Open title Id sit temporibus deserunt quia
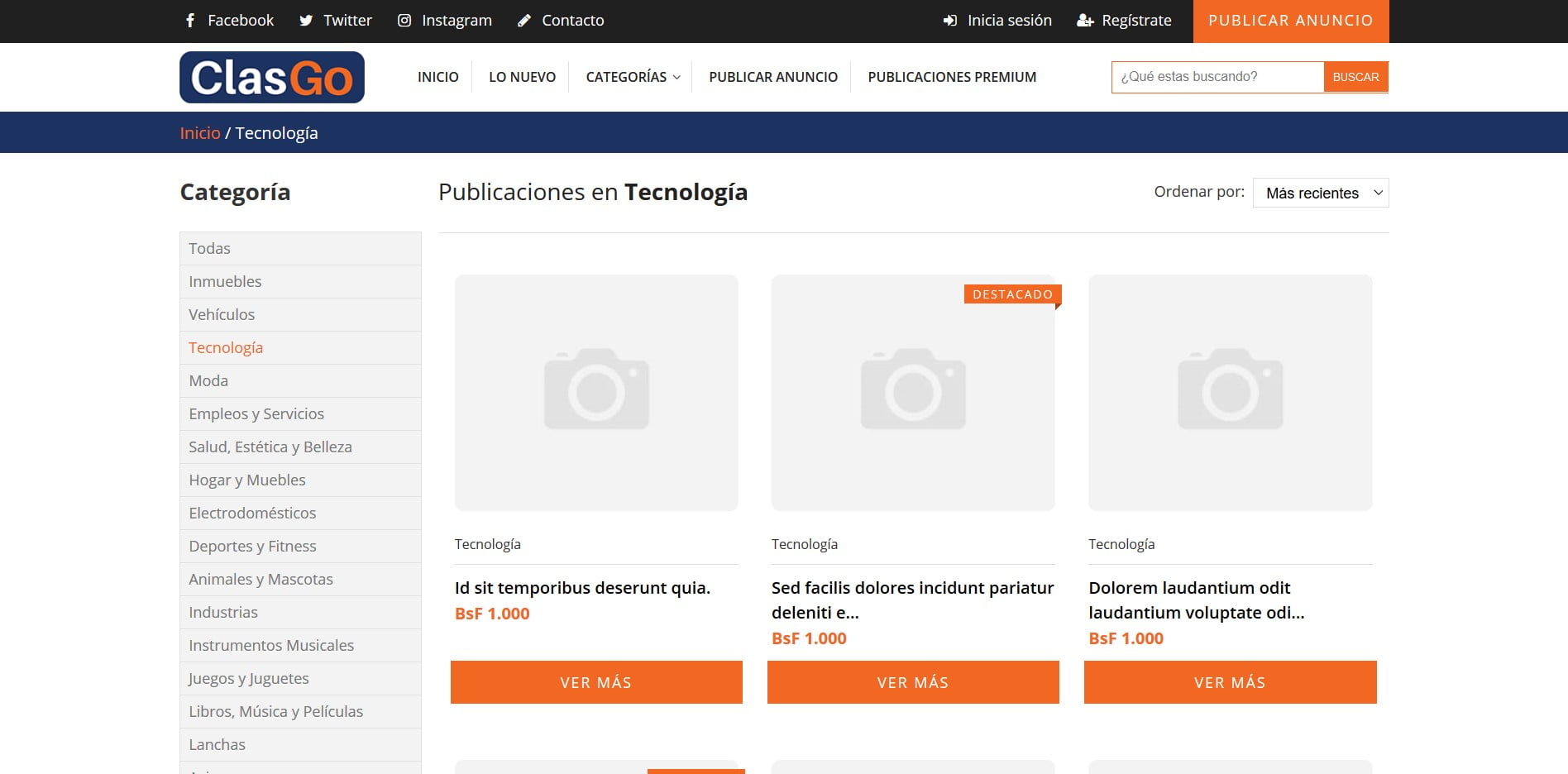Image resolution: width=1568 pixels, height=774 pixels. pos(582,588)
